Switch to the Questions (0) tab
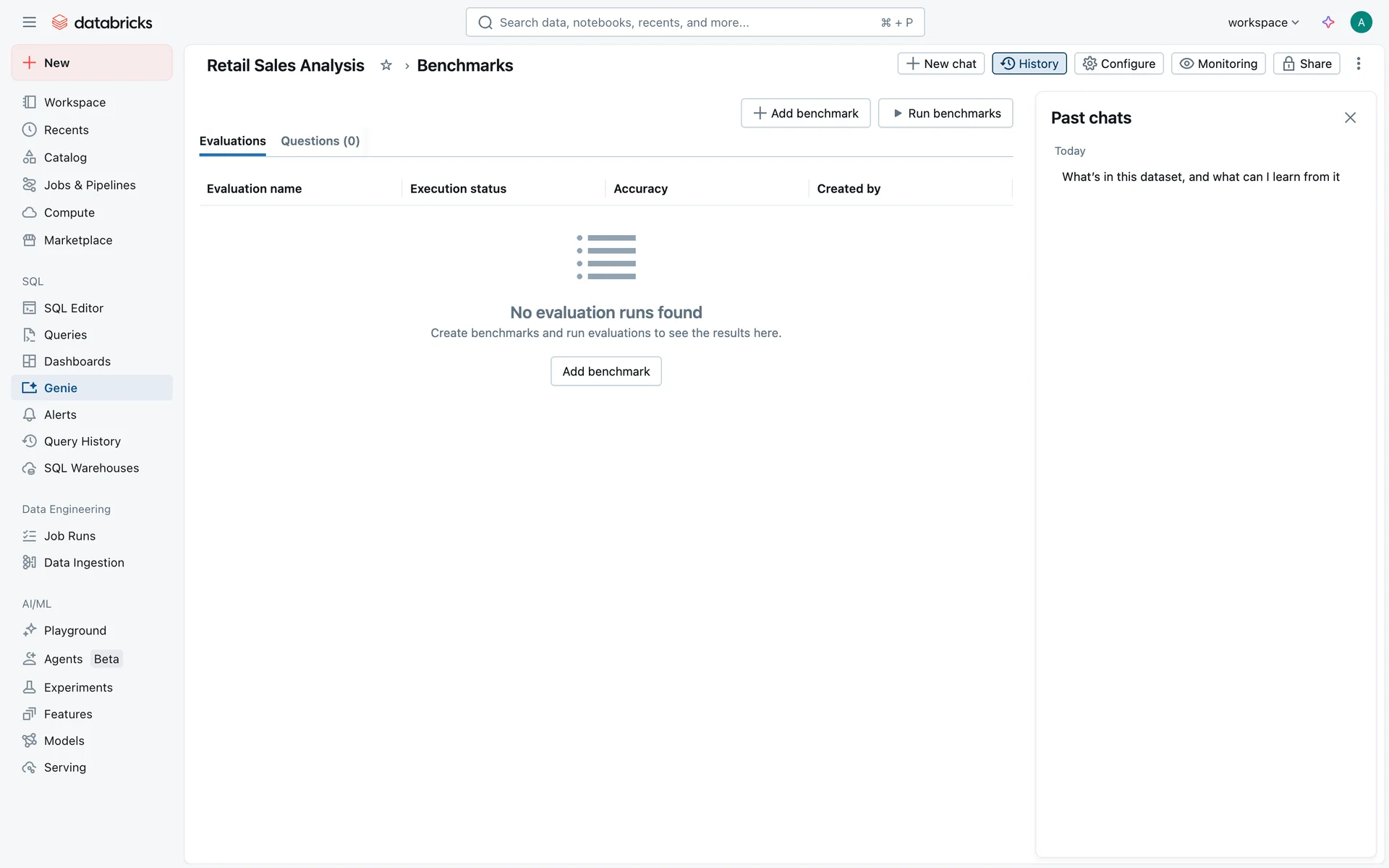The width and height of the screenshot is (1389, 868). click(320, 141)
